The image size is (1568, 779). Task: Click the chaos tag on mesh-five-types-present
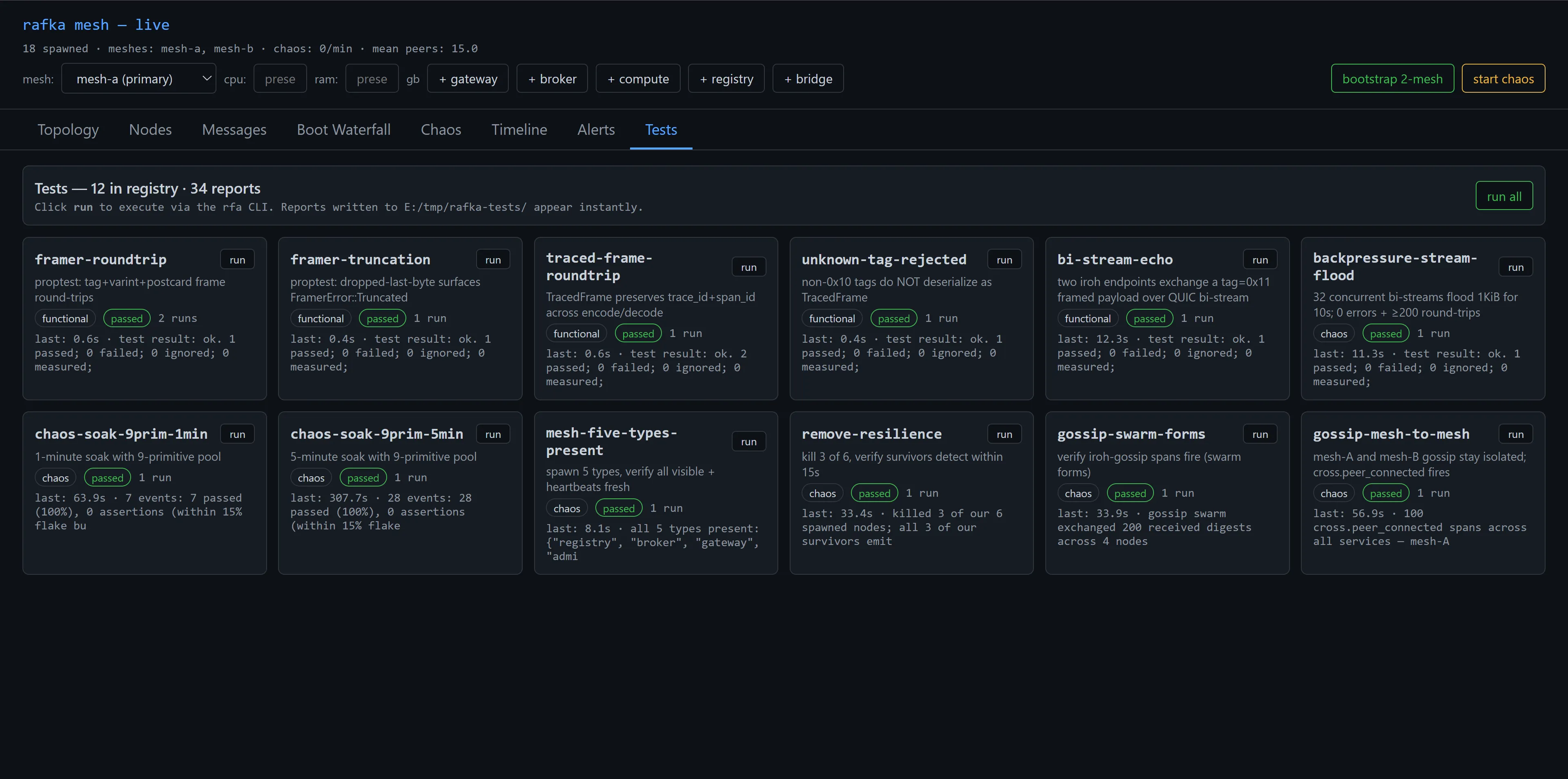click(x=567, y=509)
